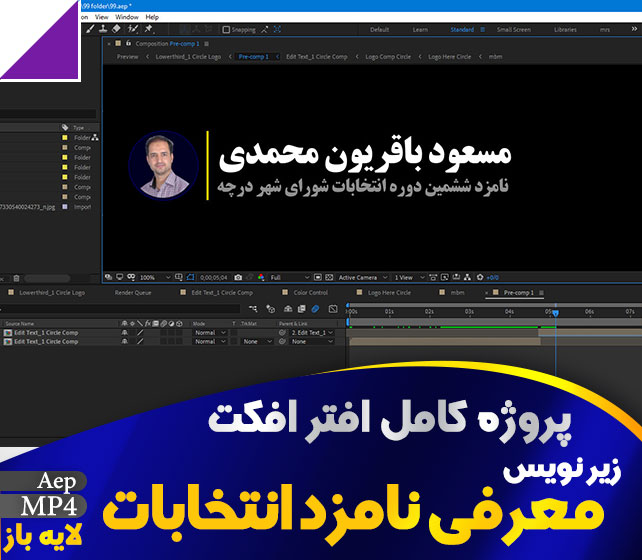Image resolution: width=642 pixels, height=560 pixels.
Task: Open TrkMat None dropdown on second layer
Action: pos(257,342)
